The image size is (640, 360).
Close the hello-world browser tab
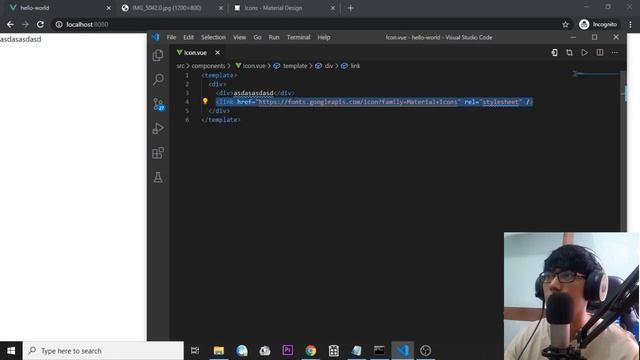(109, 8)
